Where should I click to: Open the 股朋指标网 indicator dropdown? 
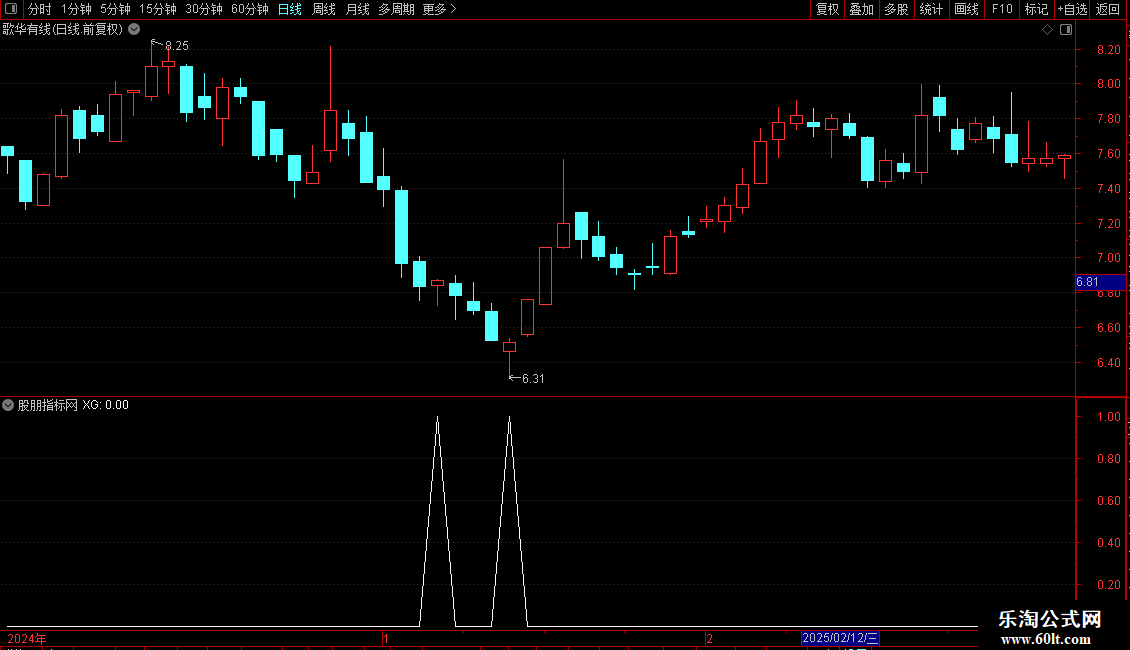point(8,405)
